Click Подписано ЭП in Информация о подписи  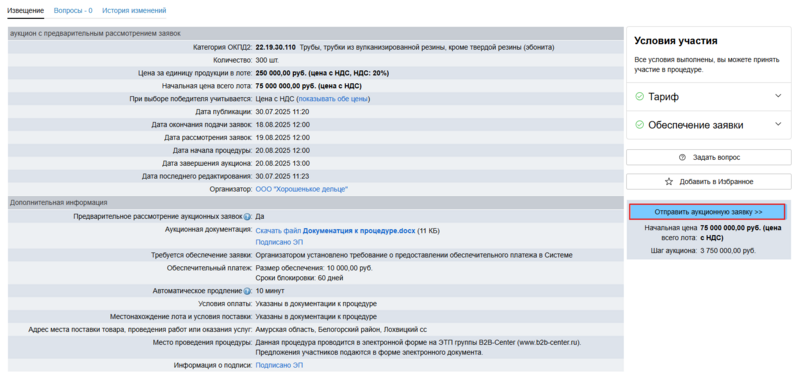click(x=279, y=365)
